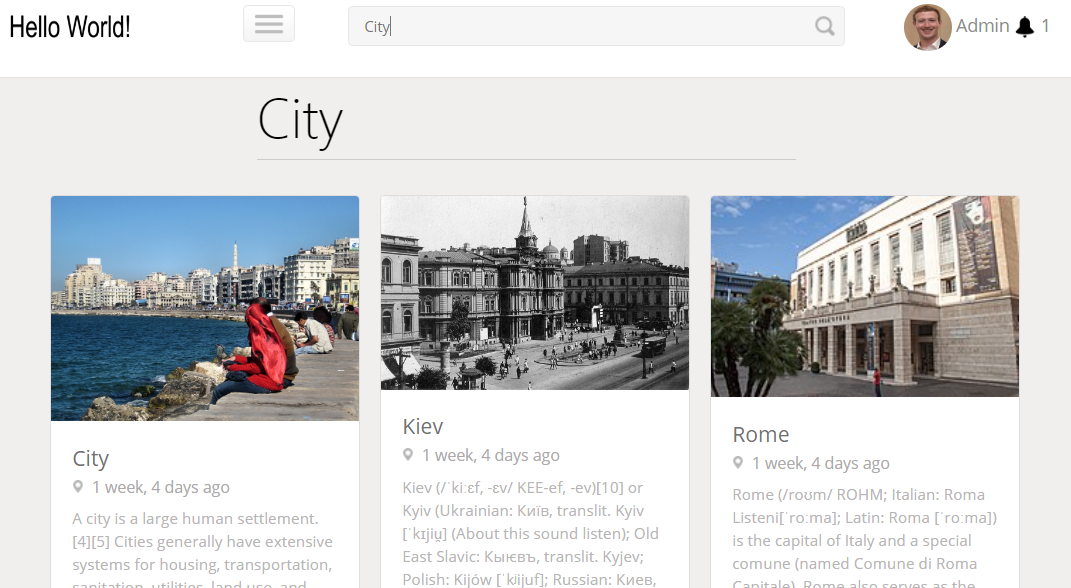Viewport: 1071px width, 588px height.
Task: Focus the search field containing City
Action: point(596,27)
